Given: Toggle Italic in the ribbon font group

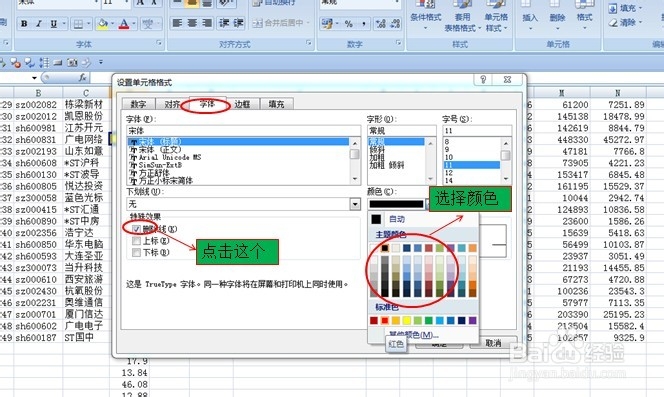Looking at the screenshot, I should 39,24.
